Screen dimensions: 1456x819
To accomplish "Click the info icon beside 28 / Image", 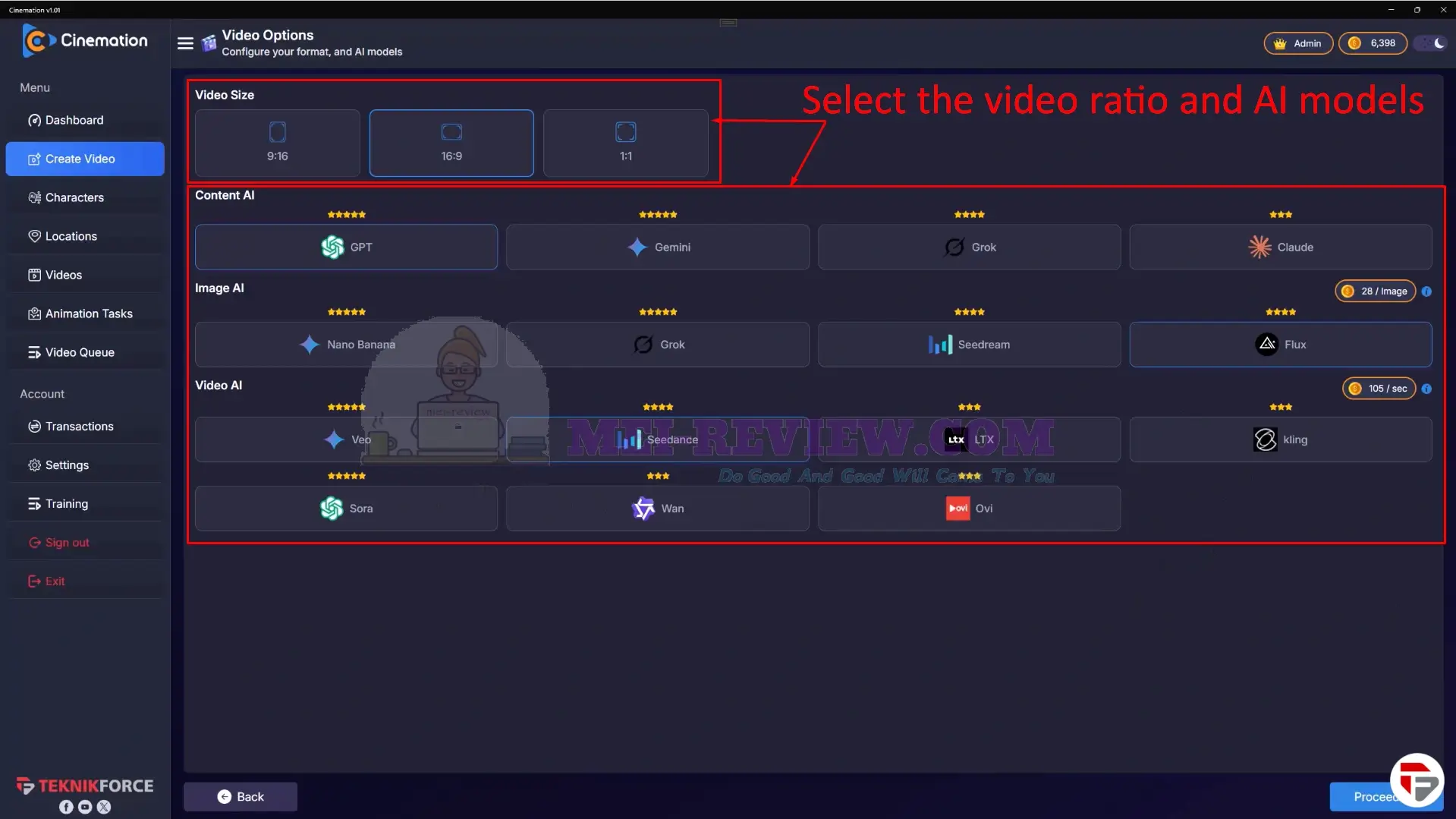I will (x=1426, y=291).
